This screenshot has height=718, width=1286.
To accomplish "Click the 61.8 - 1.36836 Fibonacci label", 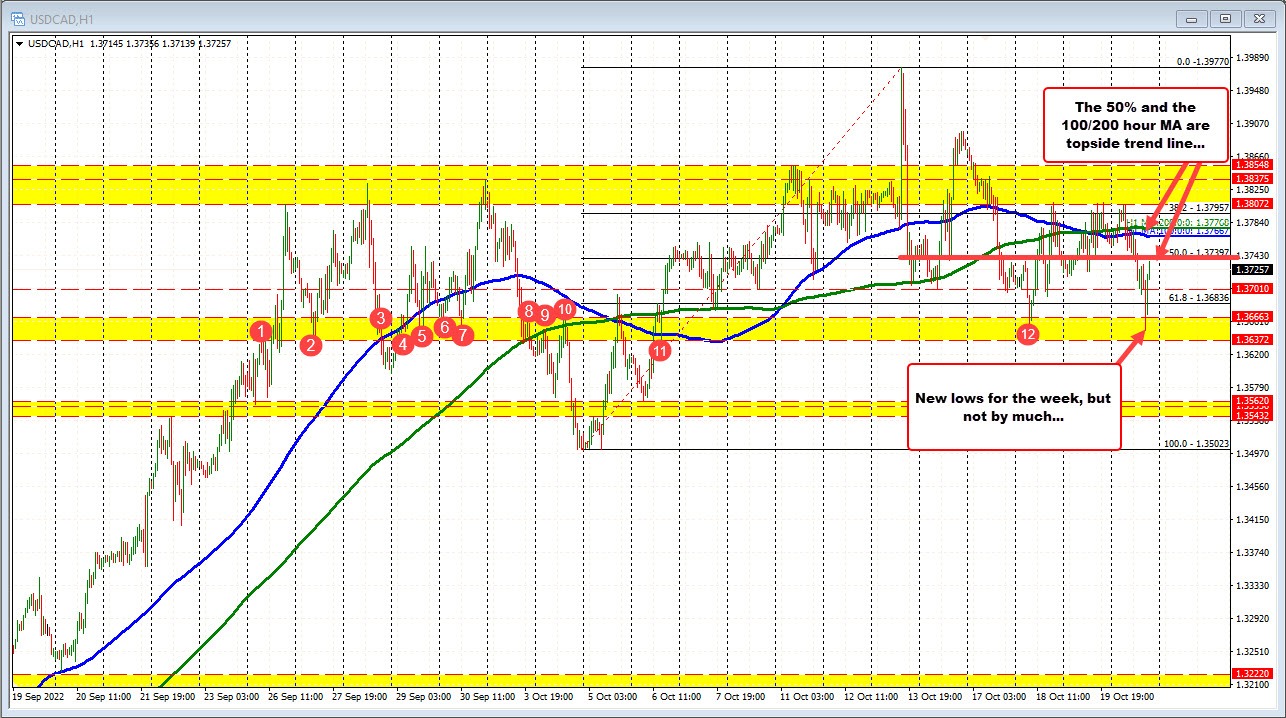I will point(1199,297).
